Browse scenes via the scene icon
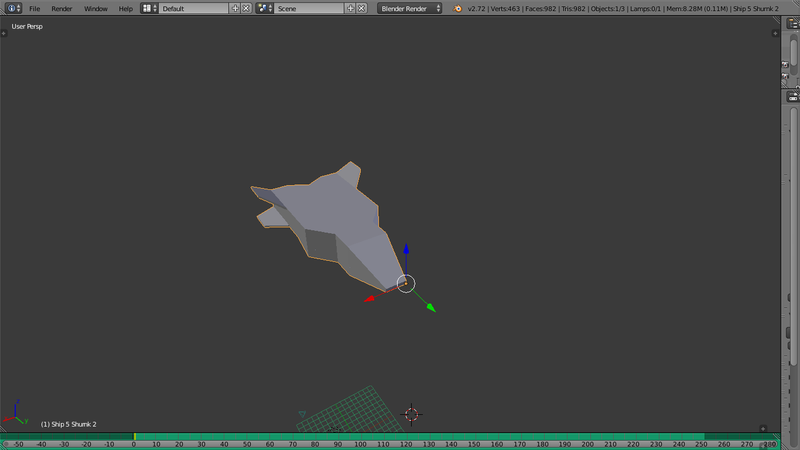The height and width of the screenshot is (450, 800). (x=264, y=8)
